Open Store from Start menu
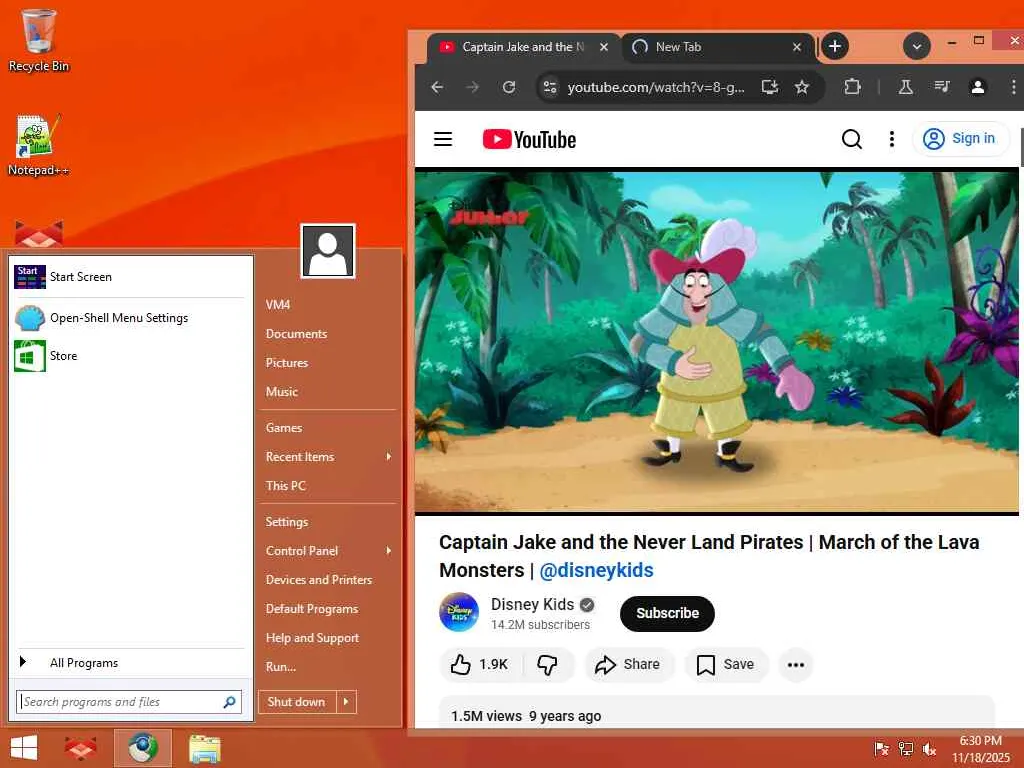Screen dimensions: 1024x768 click(x=131, y=356)
